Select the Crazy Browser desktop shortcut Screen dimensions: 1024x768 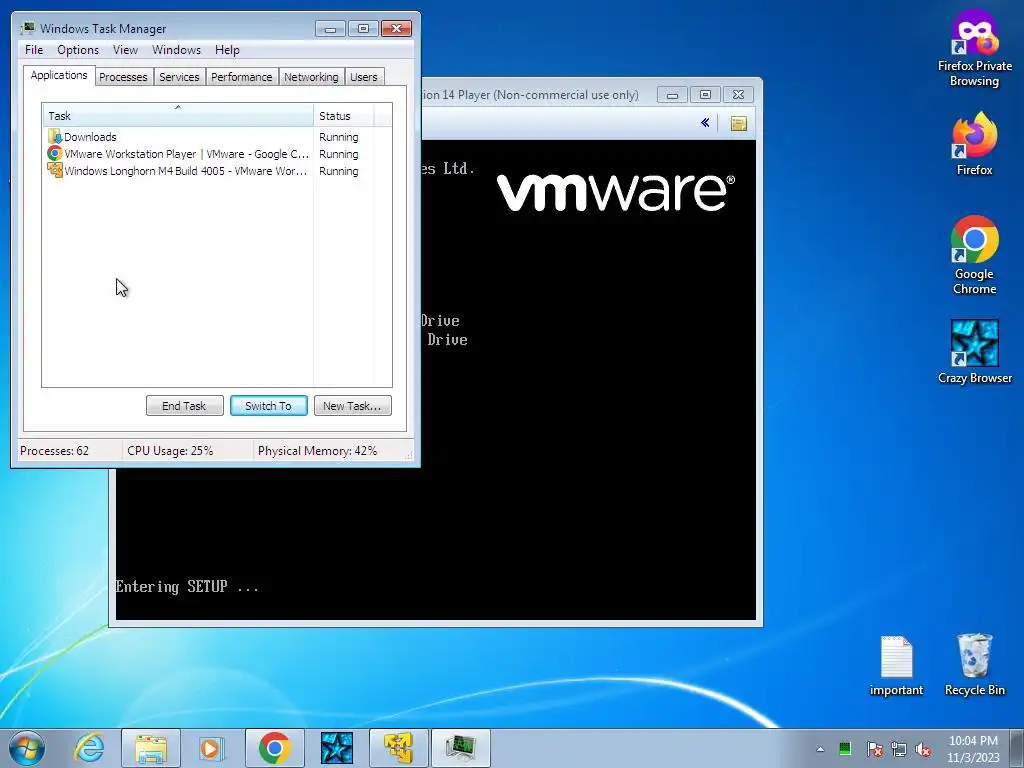(x=974, y=351)
